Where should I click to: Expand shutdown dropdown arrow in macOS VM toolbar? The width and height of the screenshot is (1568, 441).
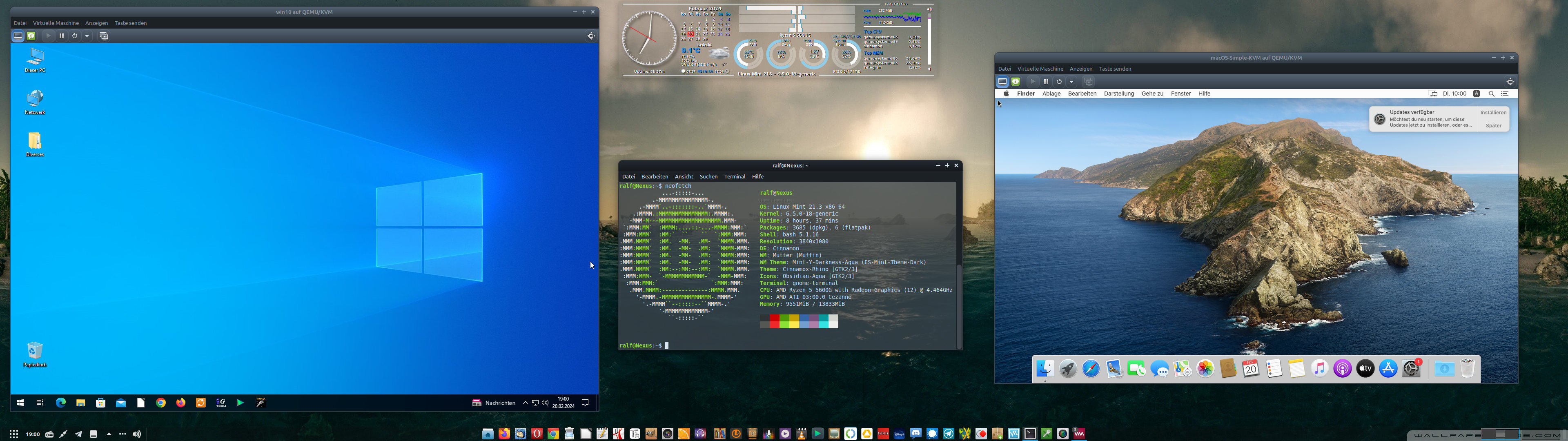pyautogui.click(x=1072, y=82)
